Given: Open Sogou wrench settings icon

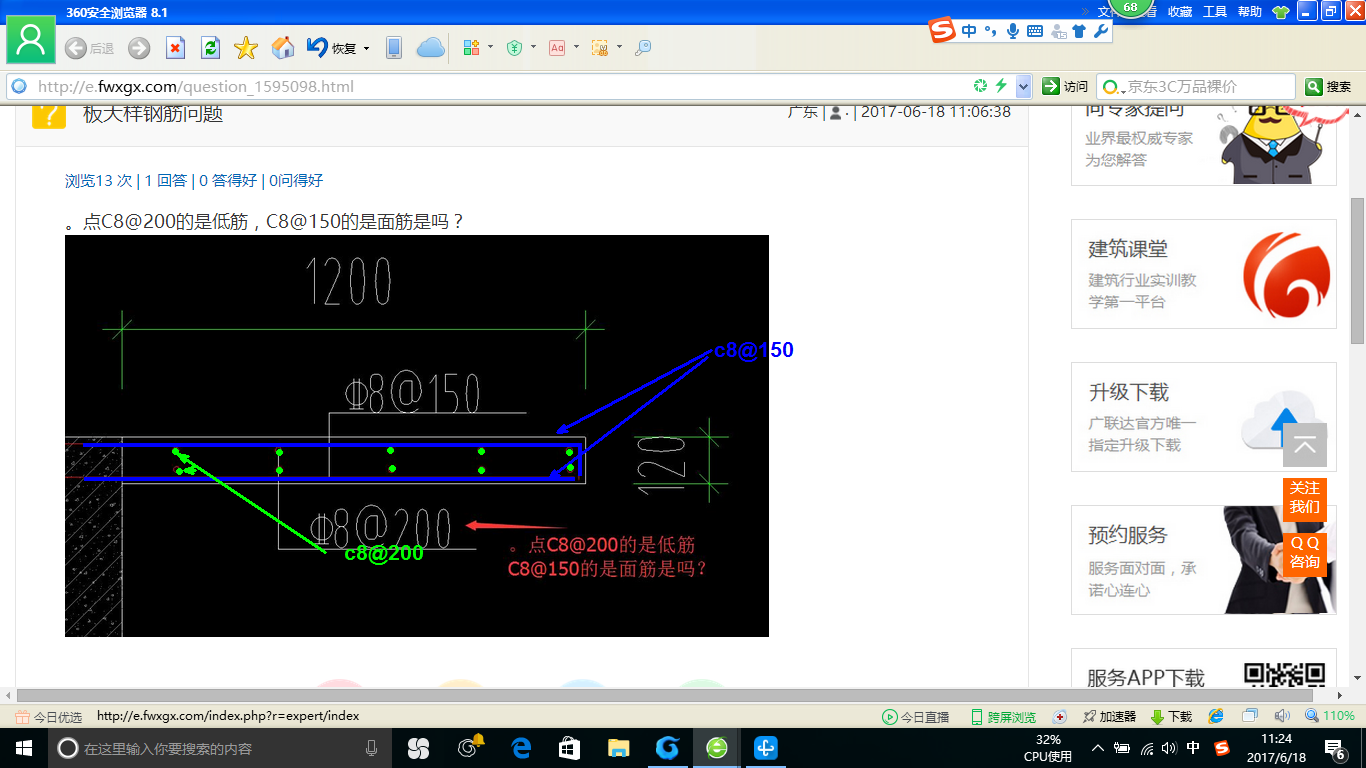Looking at the screenshot, I should click(x=1100, y=31).
